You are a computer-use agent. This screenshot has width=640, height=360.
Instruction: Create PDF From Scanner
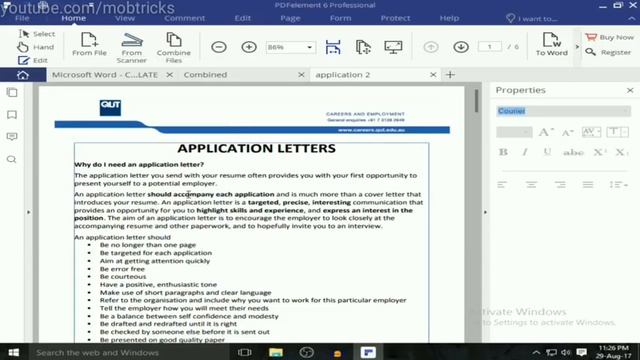pos(131,48)
